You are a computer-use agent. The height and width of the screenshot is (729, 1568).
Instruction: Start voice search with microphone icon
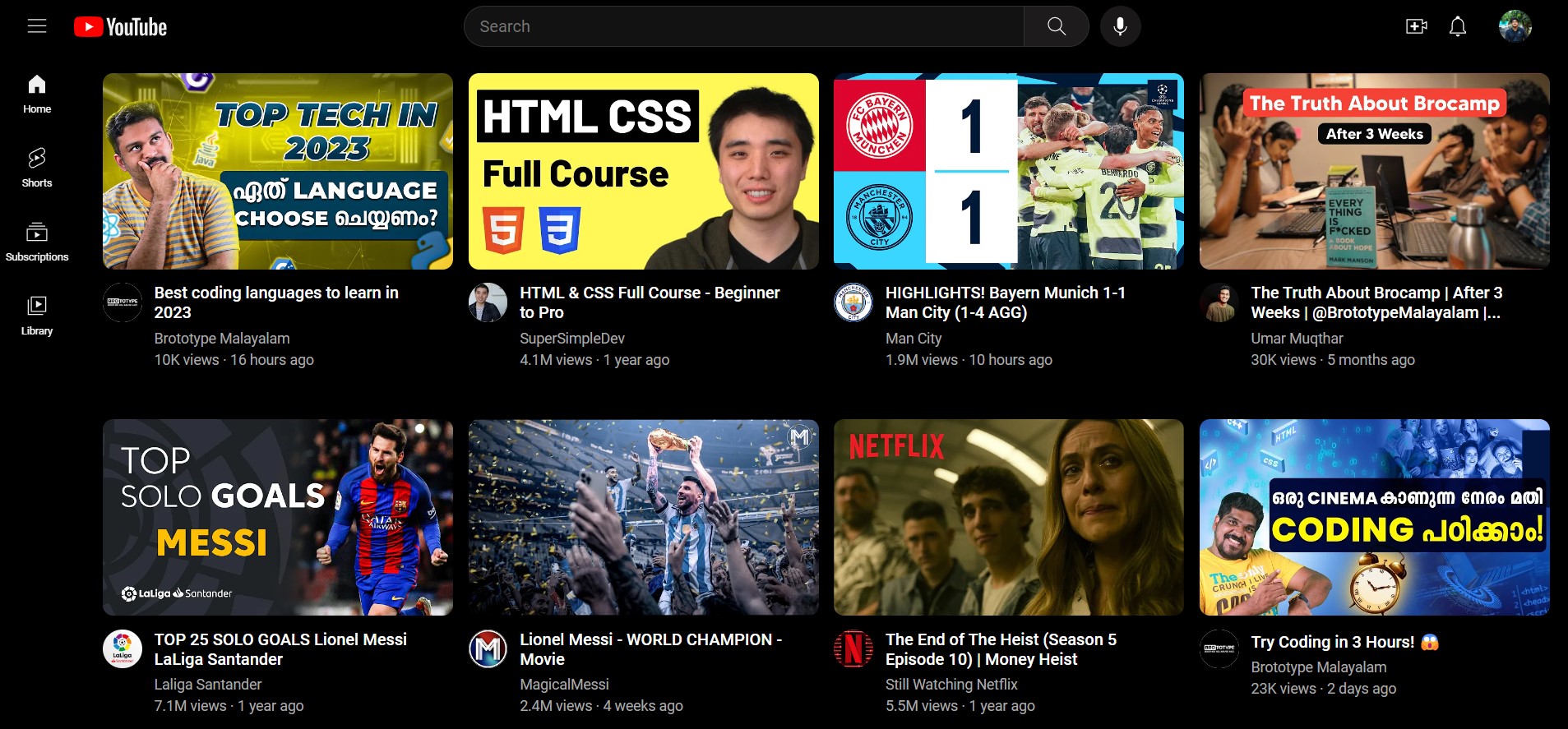pos(1120,26)
